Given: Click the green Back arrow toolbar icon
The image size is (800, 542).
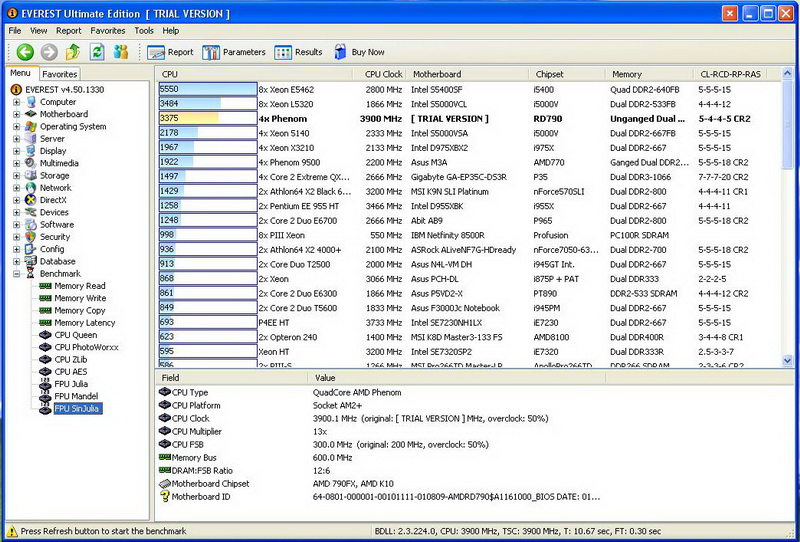Looking at the screenshot, I should (x=25, y=52).
